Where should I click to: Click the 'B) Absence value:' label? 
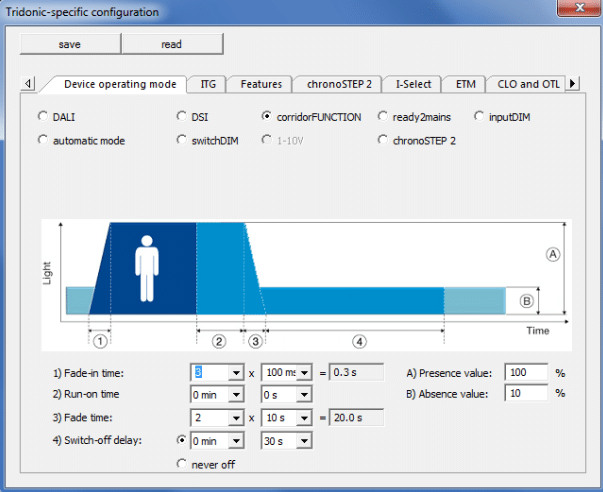click(447, 394)
